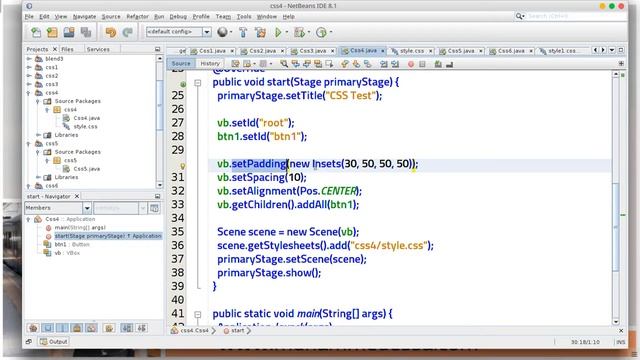640x360 pixels.
Task: Click the Find Selection magnifier in editor toolbar
Action: [284, 64]
